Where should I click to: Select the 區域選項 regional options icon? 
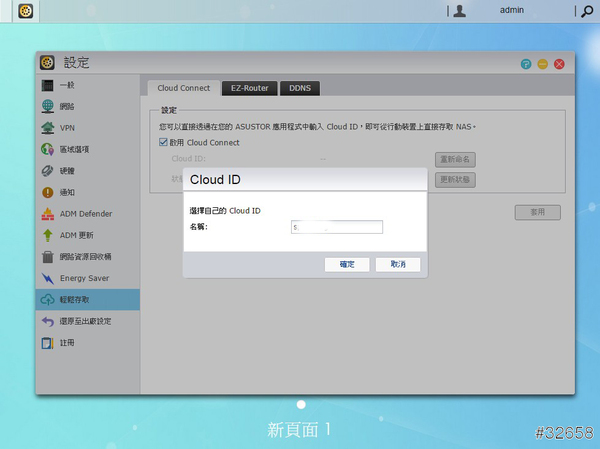(47, 149)
